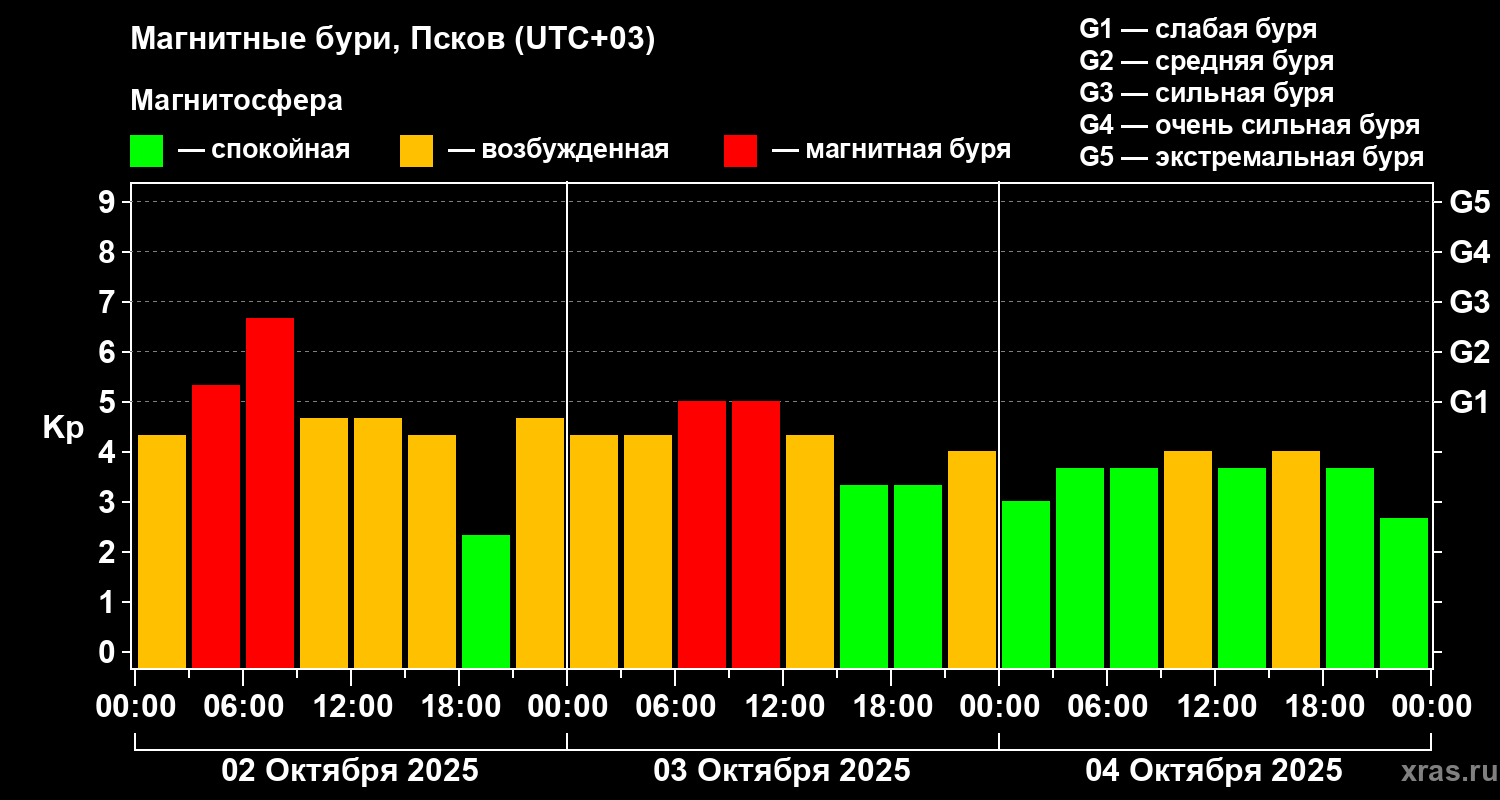Click the line "G1 — слабая буря"

point(1198,29)
